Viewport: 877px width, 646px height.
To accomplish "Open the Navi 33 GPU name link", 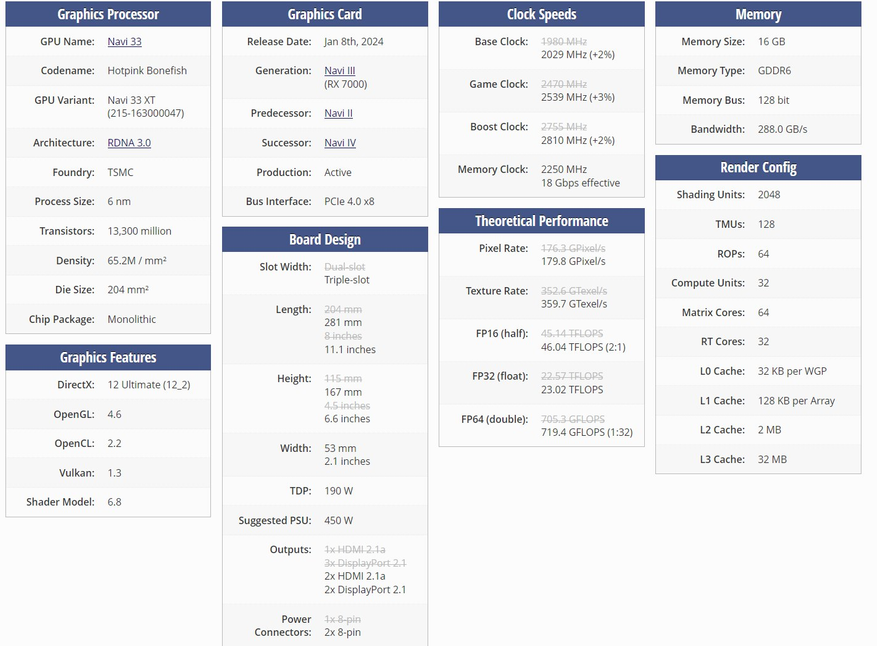I will [x=124, y=41].
